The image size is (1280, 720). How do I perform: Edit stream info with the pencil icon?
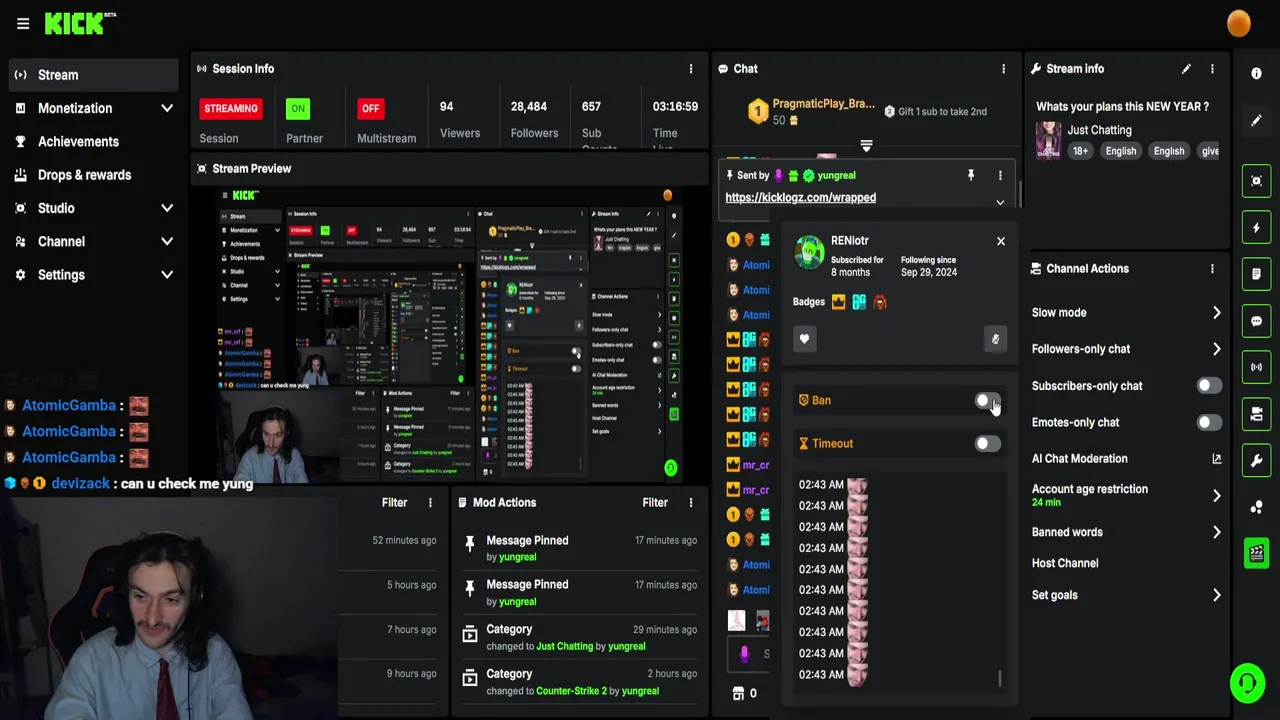pyautogui.click(x=1186, y=69)
